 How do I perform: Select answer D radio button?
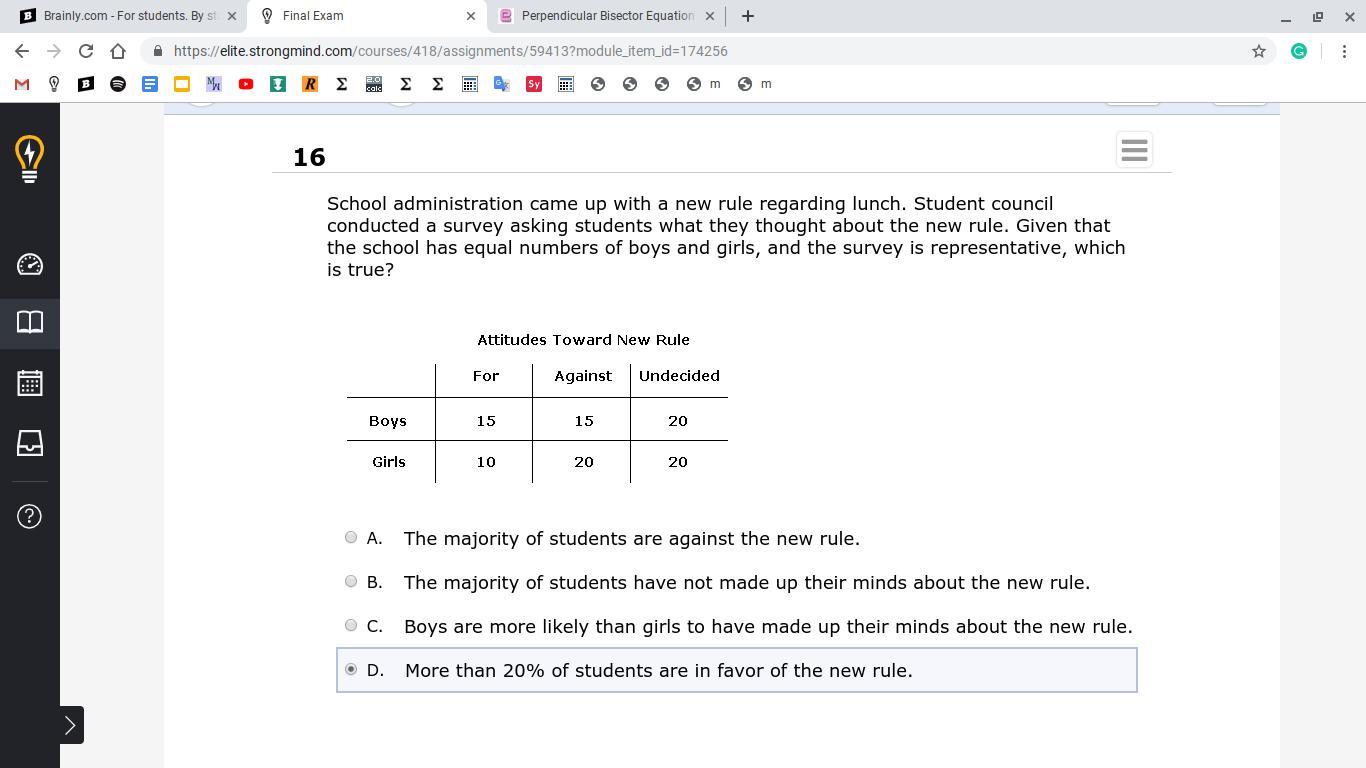351,670
